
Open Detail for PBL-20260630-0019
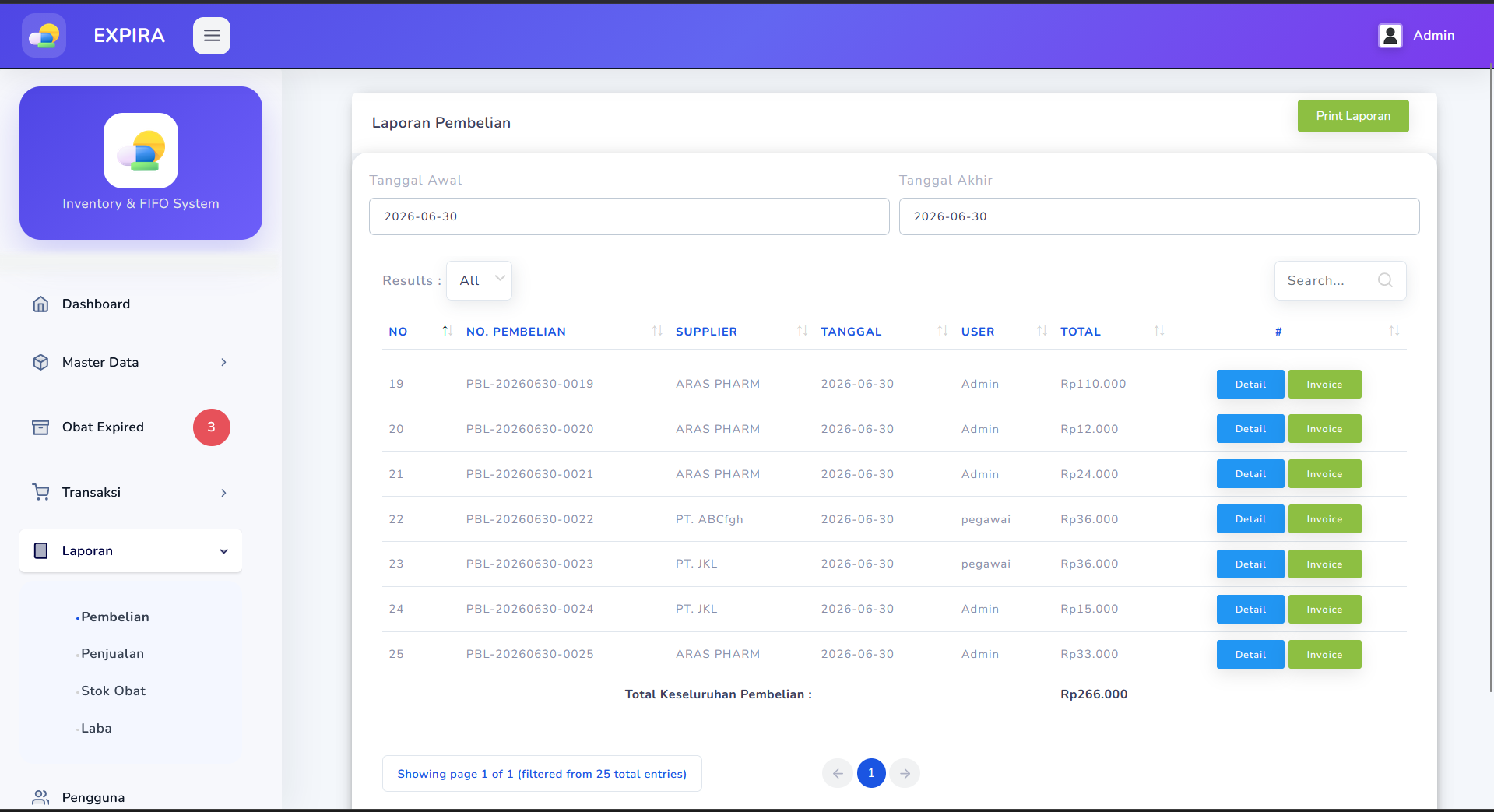point(1250,385)
